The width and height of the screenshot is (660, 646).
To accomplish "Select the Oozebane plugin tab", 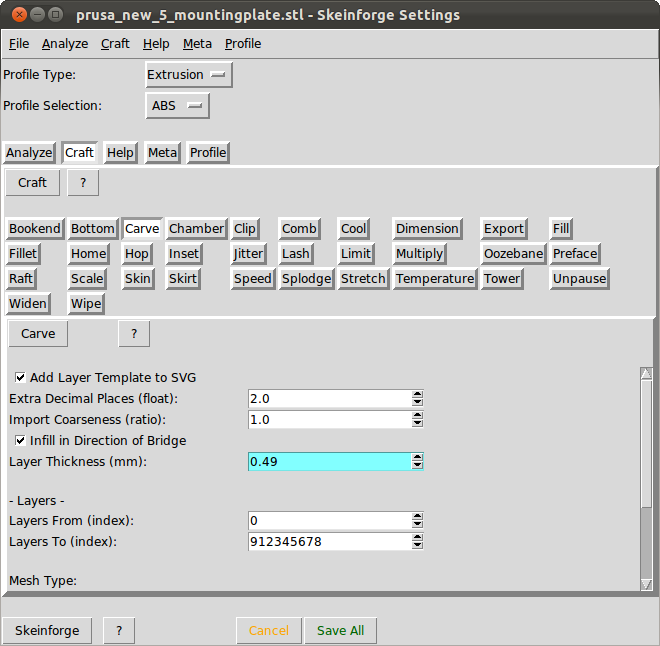I will (x=513, y=254).
